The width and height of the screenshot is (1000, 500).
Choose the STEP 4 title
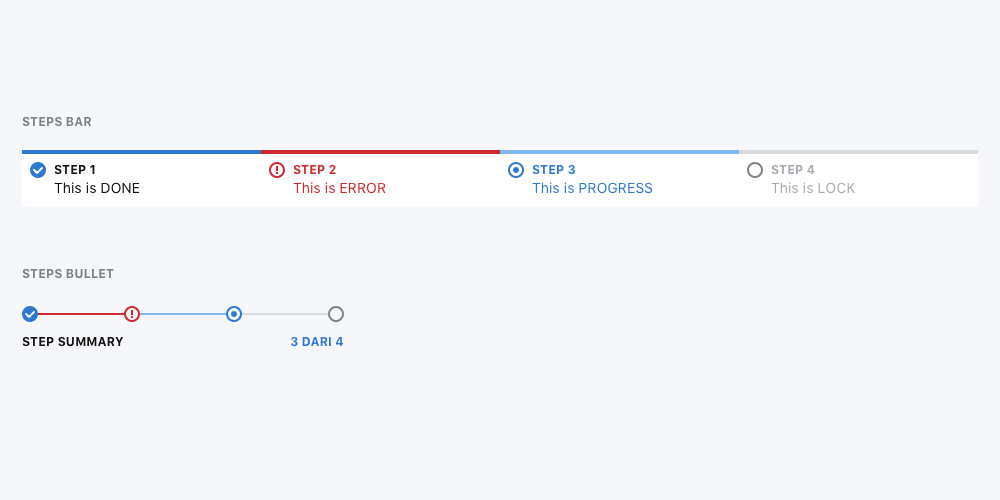point(792,170)
